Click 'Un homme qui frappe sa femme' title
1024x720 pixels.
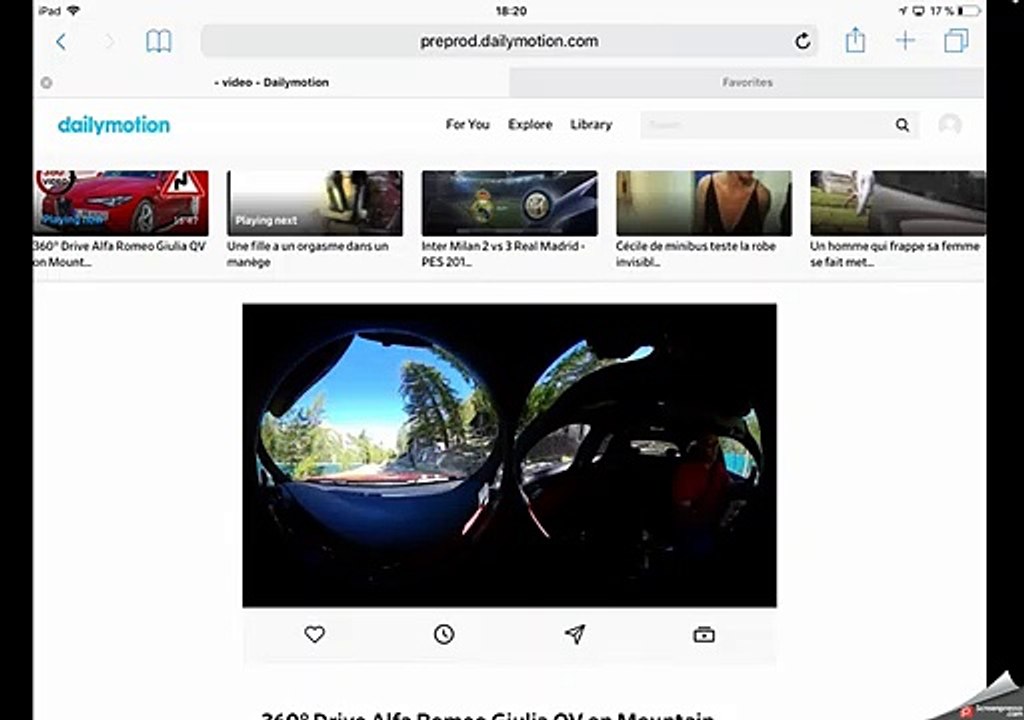895,254
